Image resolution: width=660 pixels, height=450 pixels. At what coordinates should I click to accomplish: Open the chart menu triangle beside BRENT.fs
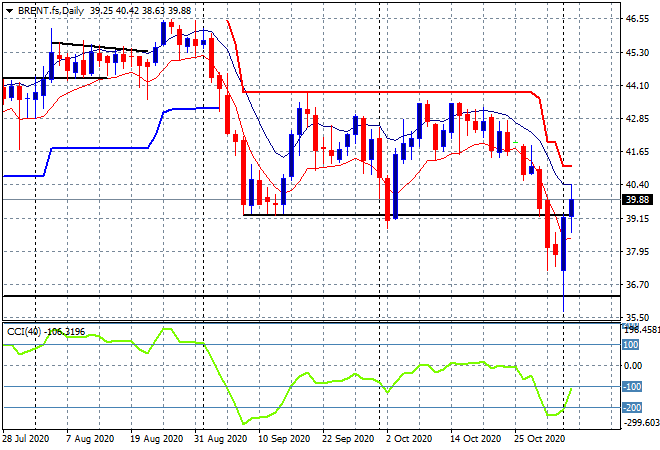click(x=9, y=11)
